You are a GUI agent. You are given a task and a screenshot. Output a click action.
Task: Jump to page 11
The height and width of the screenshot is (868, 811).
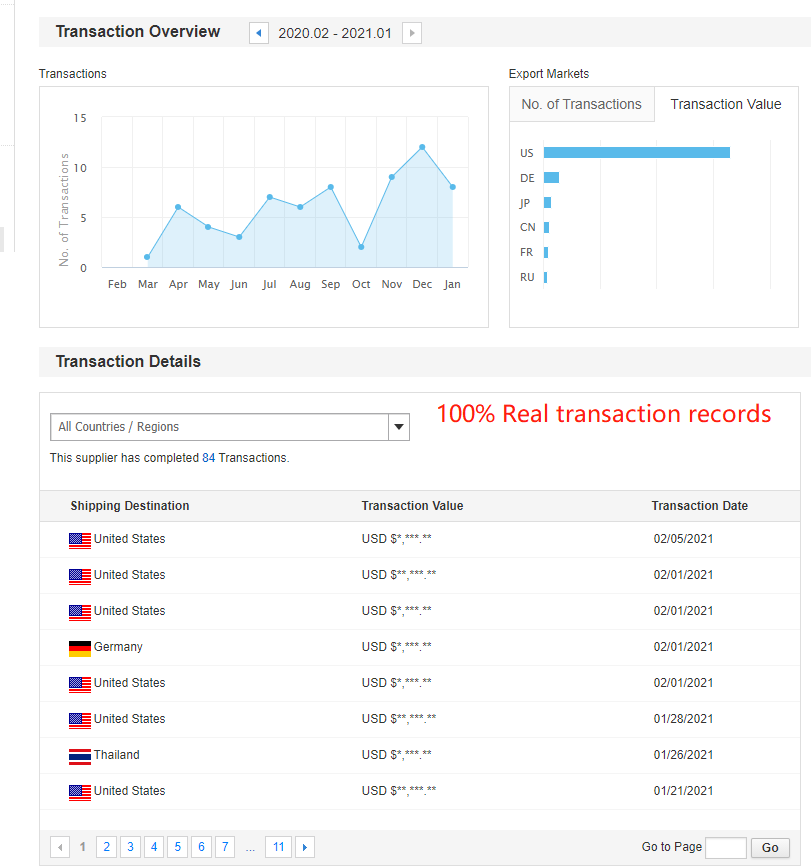click(x=278, y=847)
